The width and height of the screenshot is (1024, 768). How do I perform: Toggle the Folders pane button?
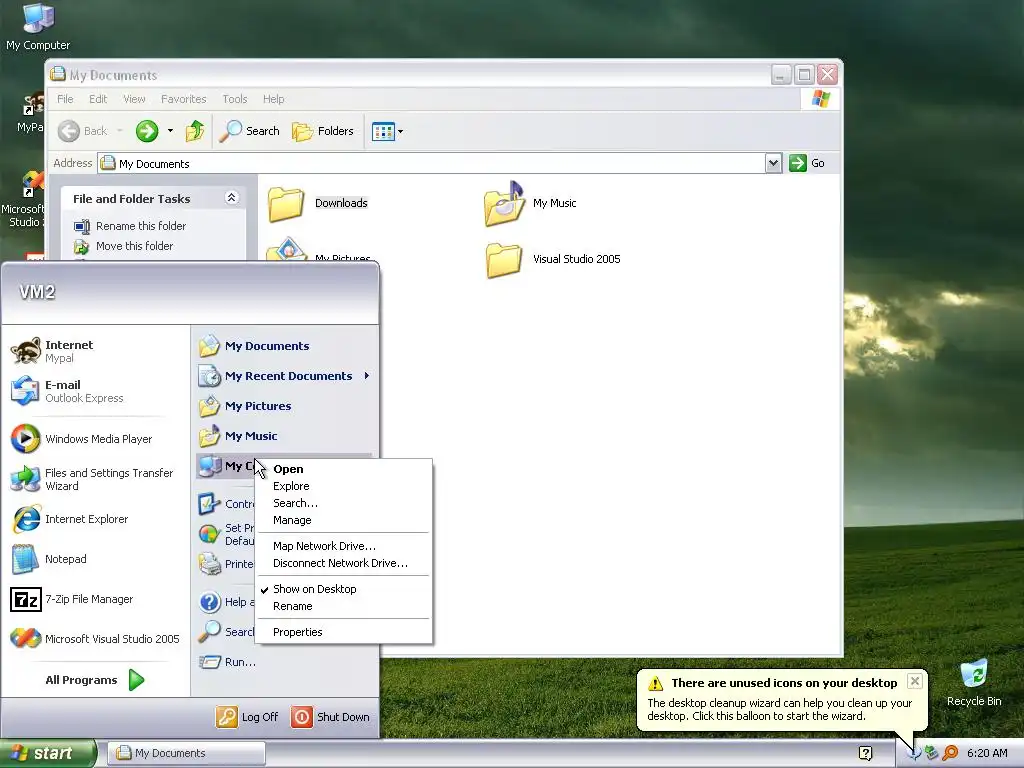coord(323,131)
